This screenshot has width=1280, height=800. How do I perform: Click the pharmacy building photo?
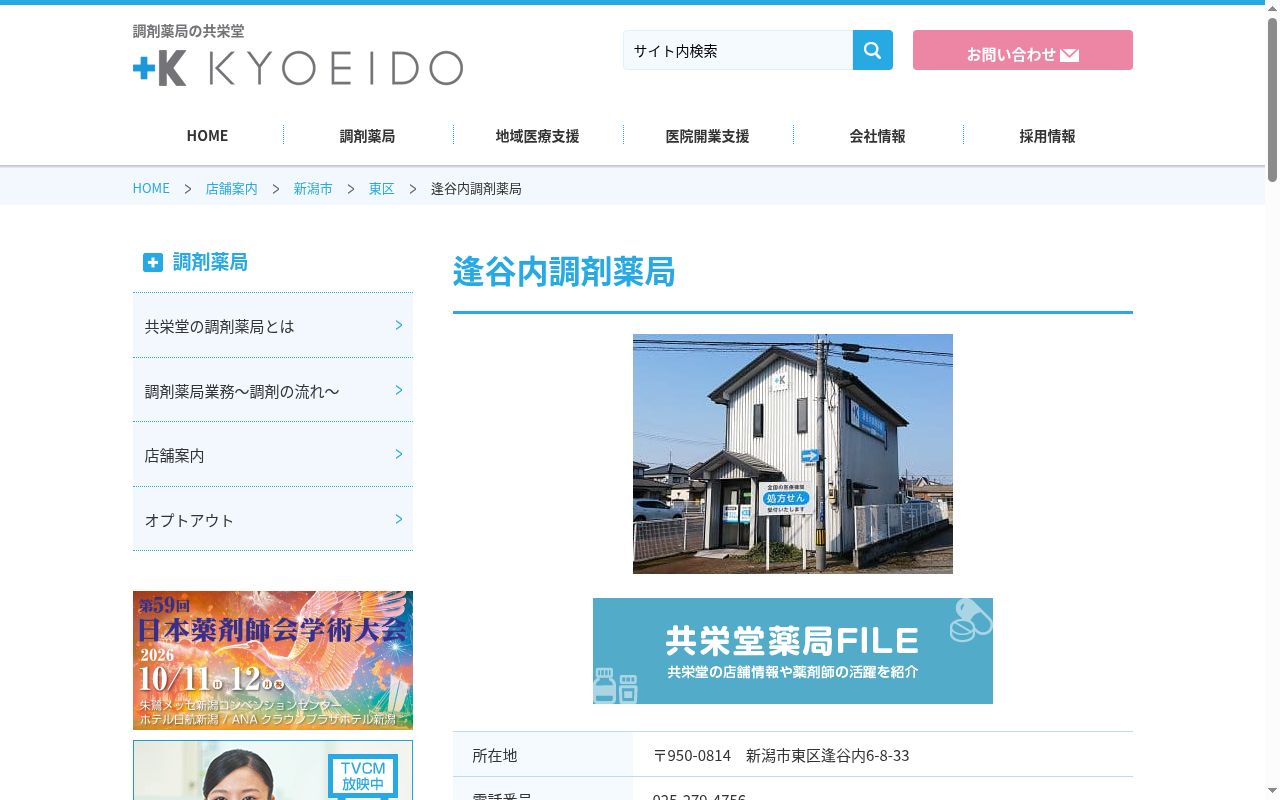pos(793,454)
